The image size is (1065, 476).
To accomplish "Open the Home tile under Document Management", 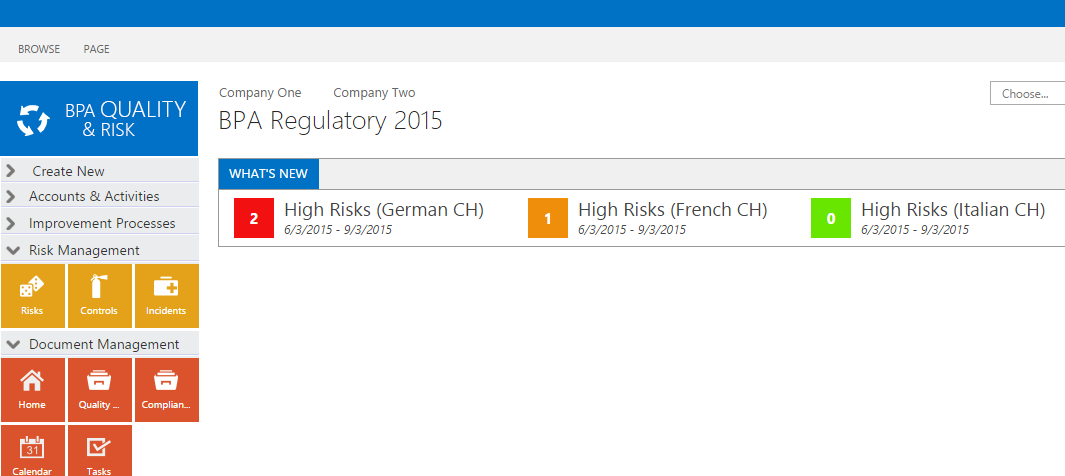I will (x=33, y=390).
